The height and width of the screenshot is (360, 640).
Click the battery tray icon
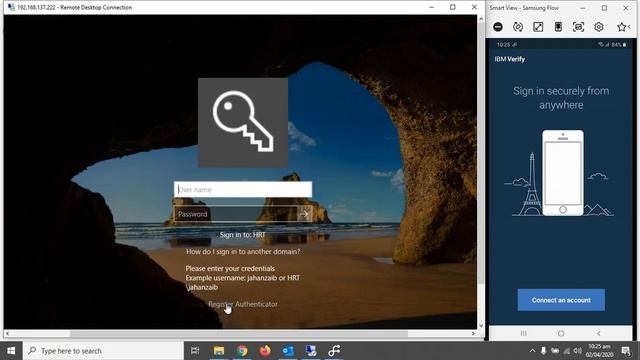555,351
